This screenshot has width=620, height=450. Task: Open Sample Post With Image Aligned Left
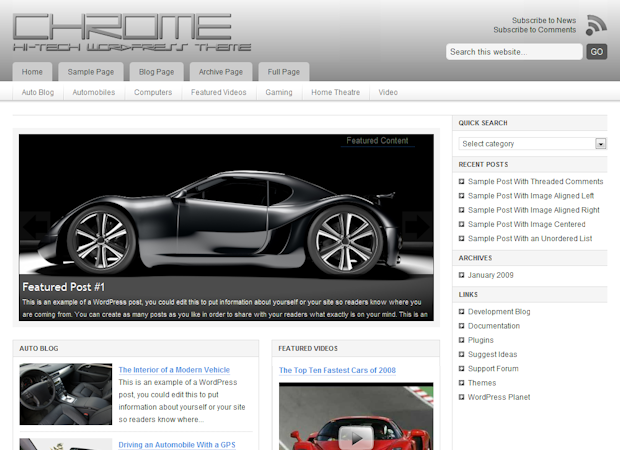coord(531,196)
